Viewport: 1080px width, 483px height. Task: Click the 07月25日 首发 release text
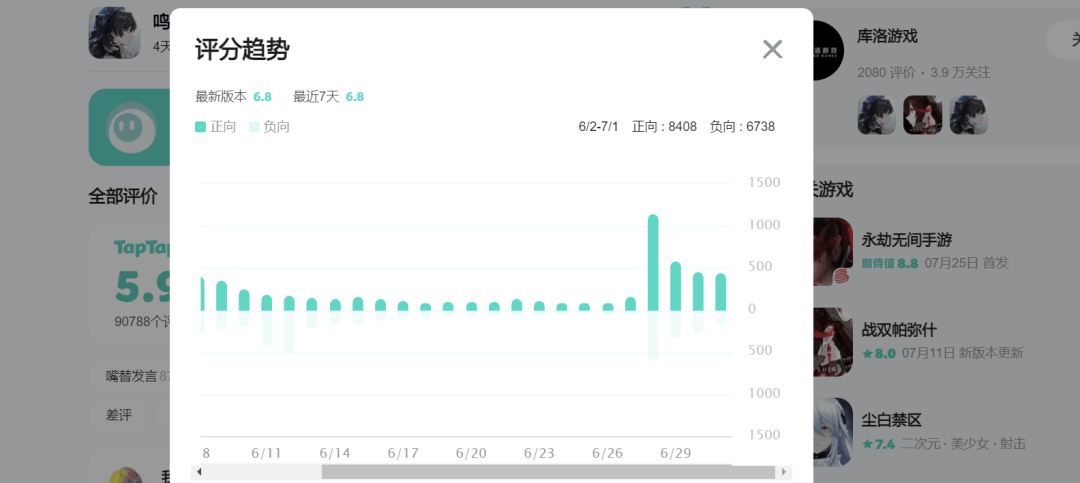tap(966, 263)
